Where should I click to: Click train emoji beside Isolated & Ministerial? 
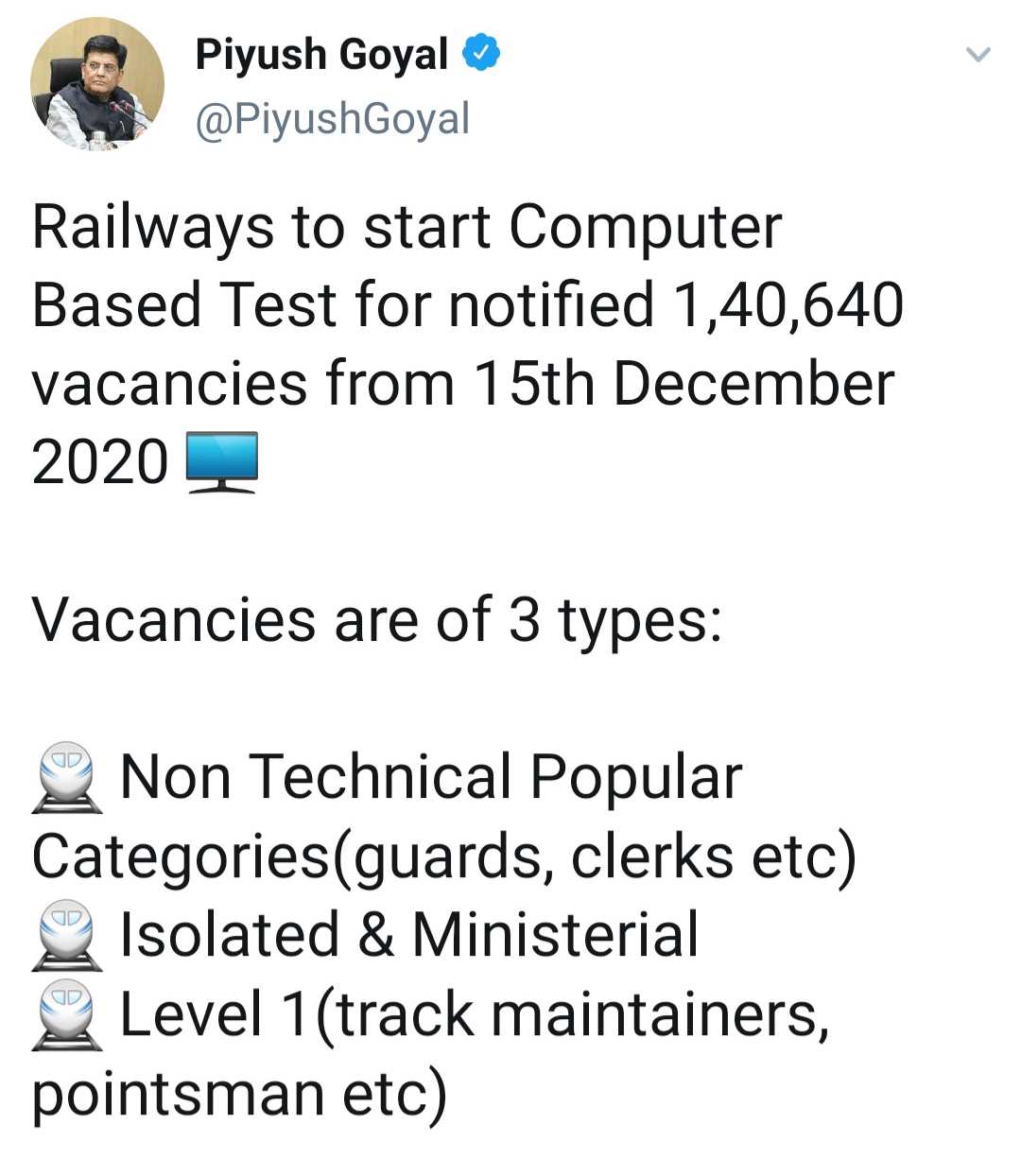(x=67, y=935)
